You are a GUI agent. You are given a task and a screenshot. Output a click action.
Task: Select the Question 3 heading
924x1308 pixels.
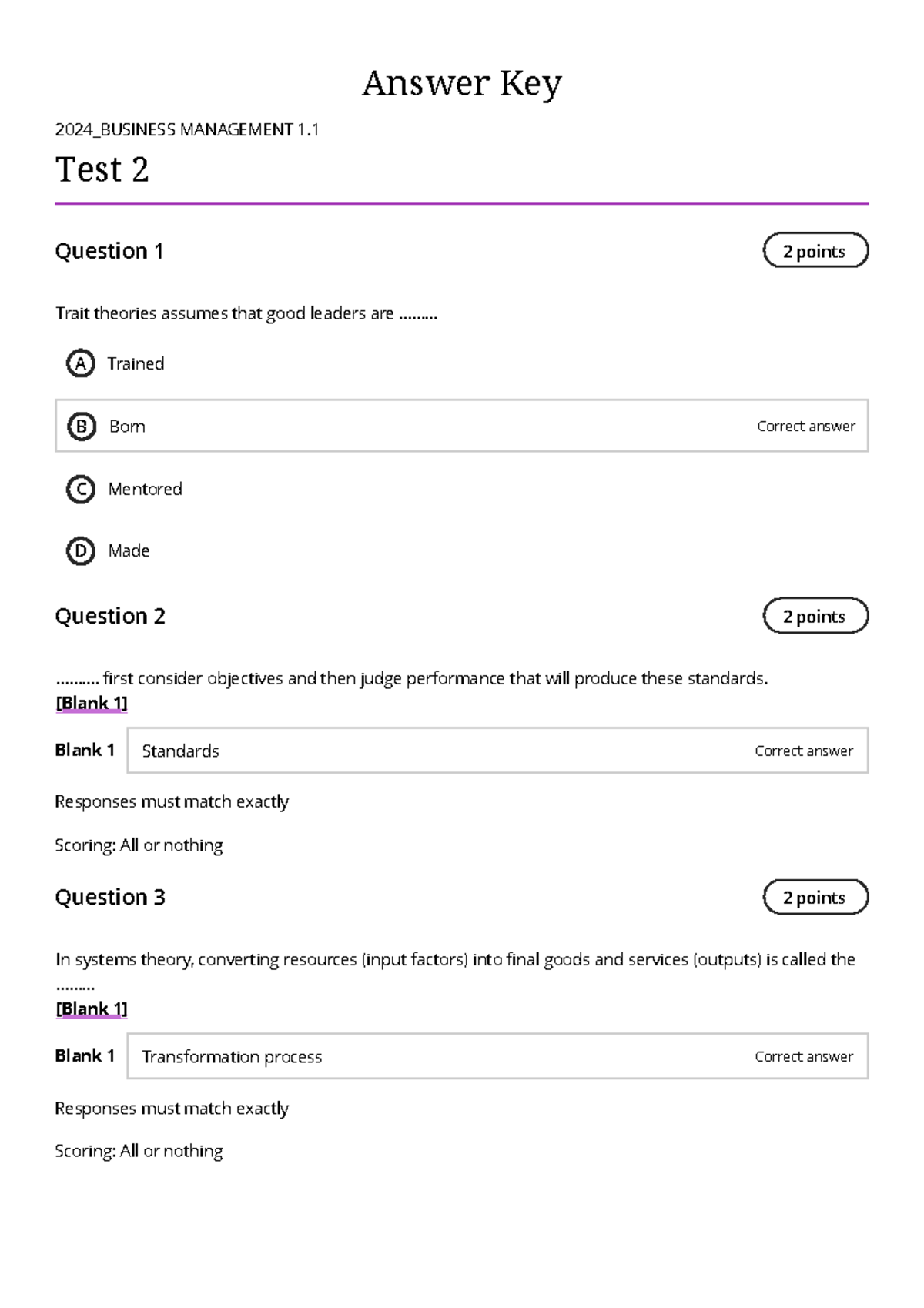point(110,897)
